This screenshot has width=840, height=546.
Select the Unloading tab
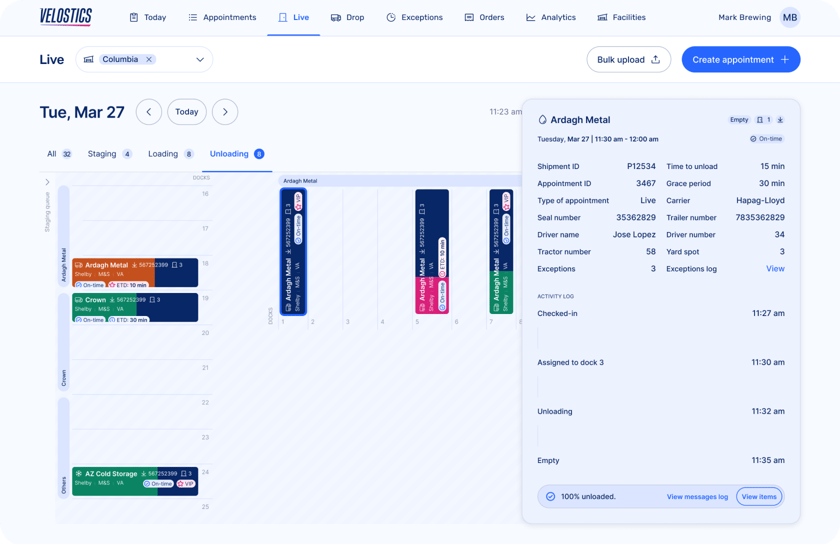tap(236, 154)
